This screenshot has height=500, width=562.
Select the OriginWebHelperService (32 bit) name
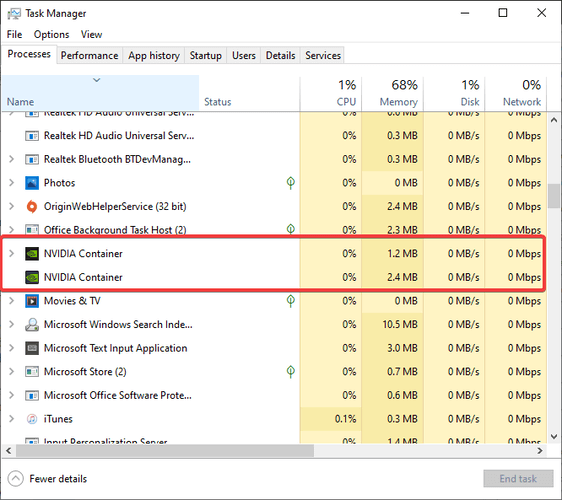pyautogui.click(x=115, y=207)
